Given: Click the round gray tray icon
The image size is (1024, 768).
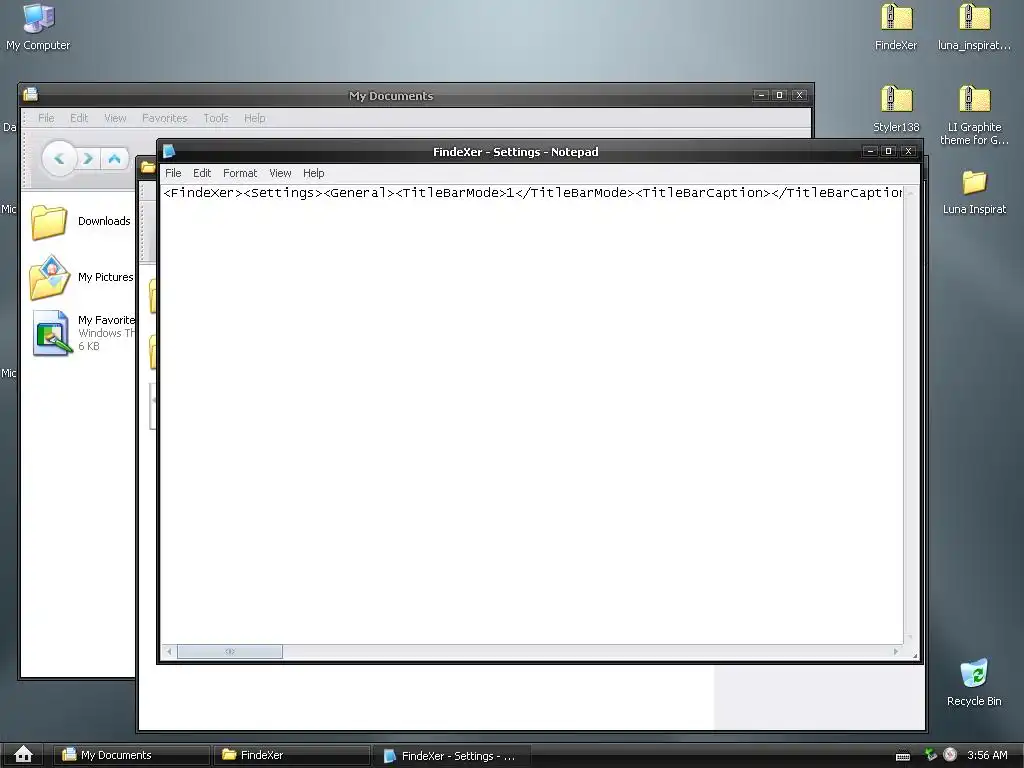Looking at the screenshot, I should (x=950, y=755).
